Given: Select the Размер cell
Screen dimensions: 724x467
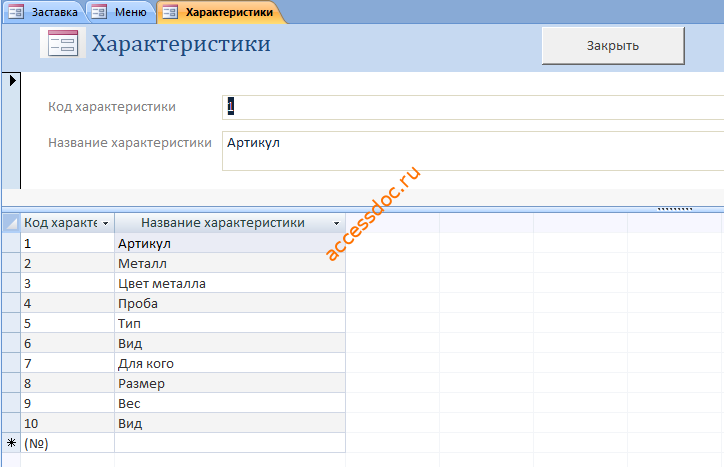Looking at the screenshot, I should pos(229,383).
